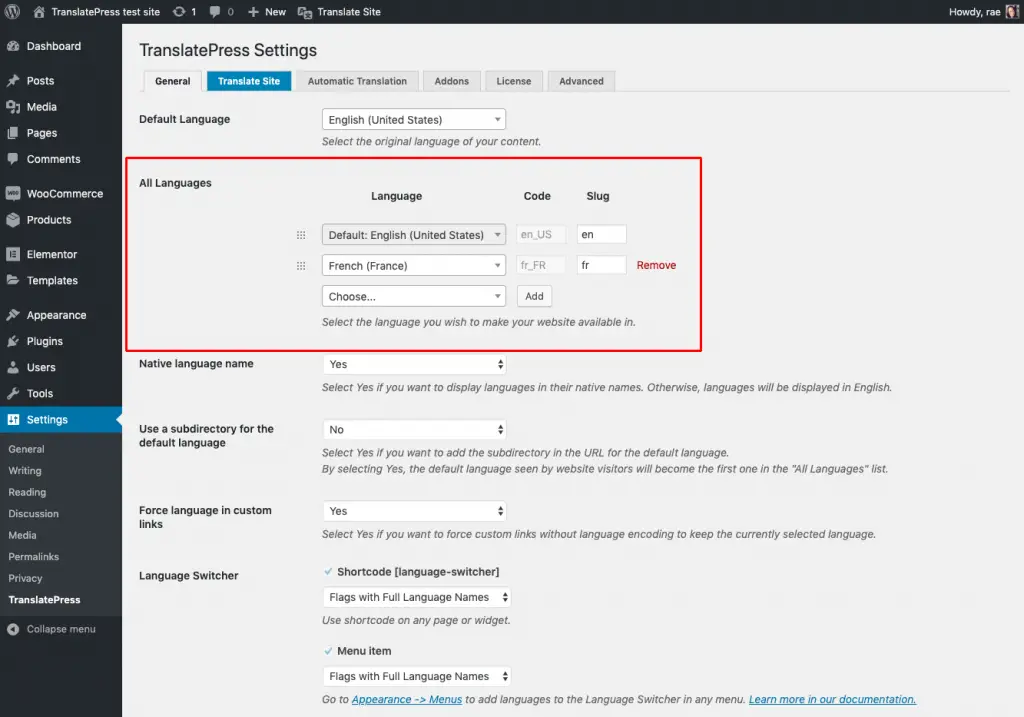Open the updates refresh icon
The width and height of the screenshot is (1024, 717).
click(179, 12)
